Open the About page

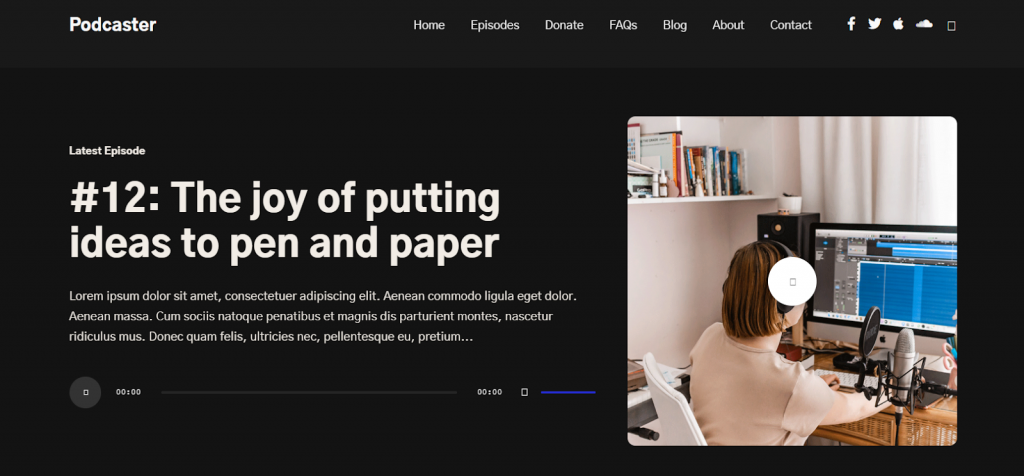[728, 25]
